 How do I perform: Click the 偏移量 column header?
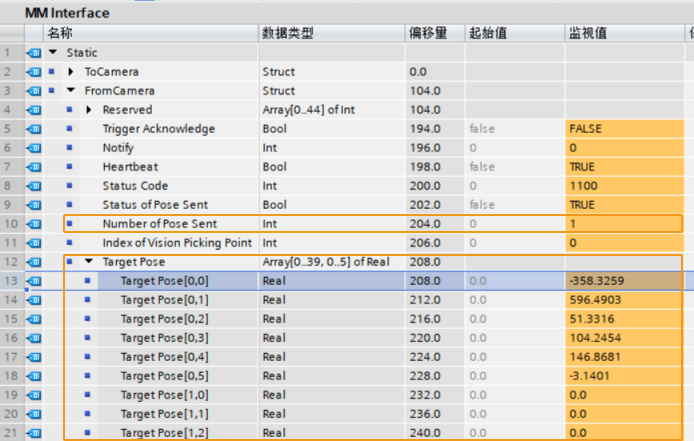(435, 33)
